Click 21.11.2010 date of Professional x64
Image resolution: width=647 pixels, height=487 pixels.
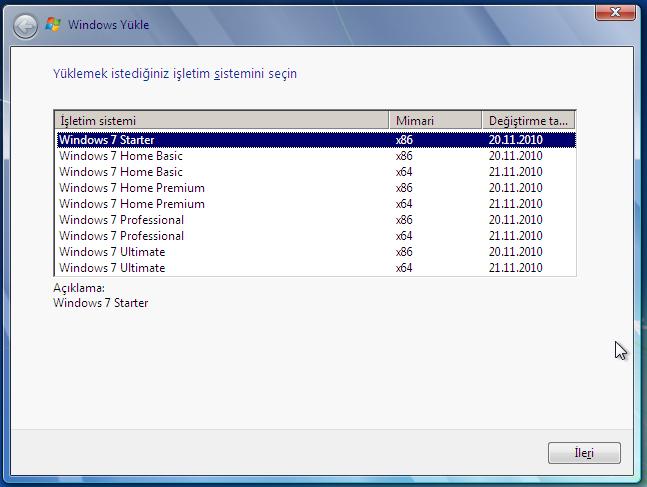coord(515,236)
